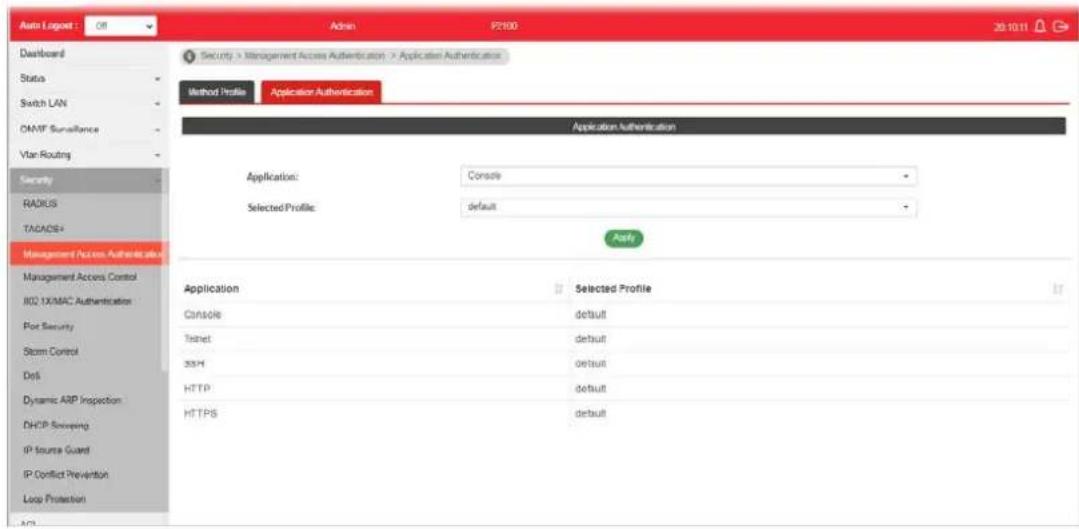
Task: Open the Selected Profile dropdown showing default
Action: 688,206
